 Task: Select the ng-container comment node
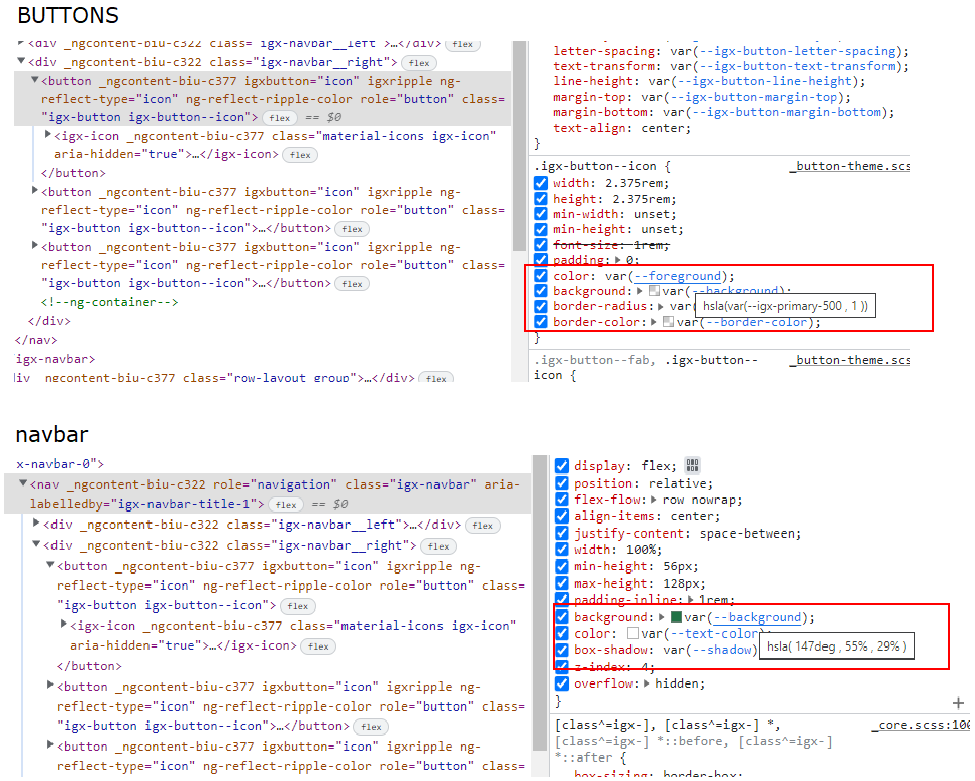[109, 302]
